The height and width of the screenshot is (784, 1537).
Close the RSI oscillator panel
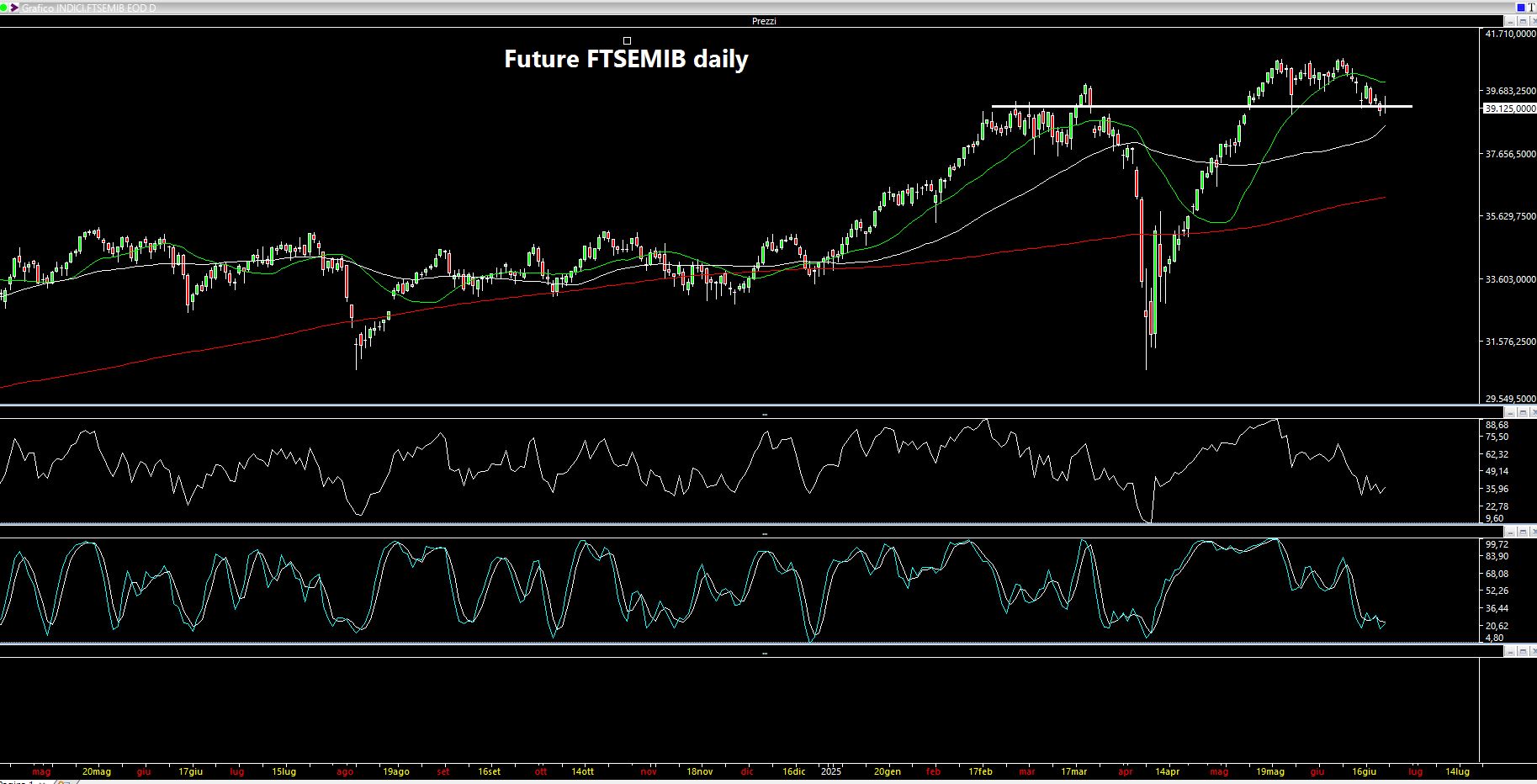(1533, 412)
